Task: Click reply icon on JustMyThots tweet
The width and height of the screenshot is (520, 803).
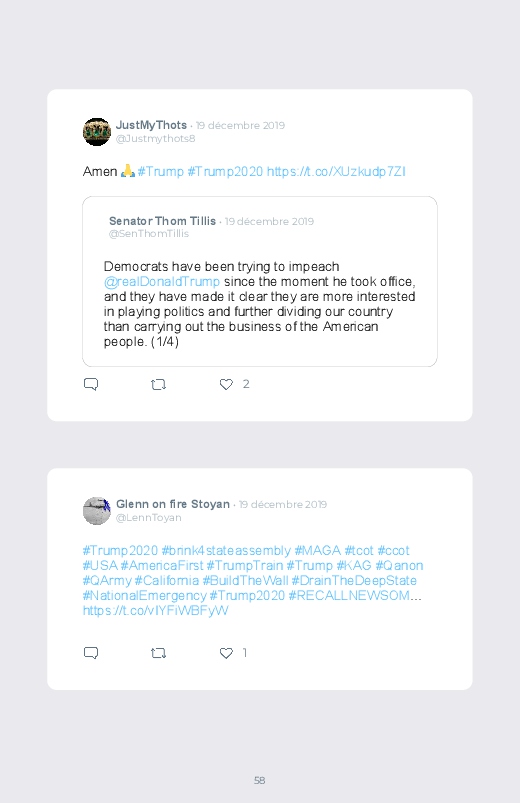Action: [x=91, y=384]
